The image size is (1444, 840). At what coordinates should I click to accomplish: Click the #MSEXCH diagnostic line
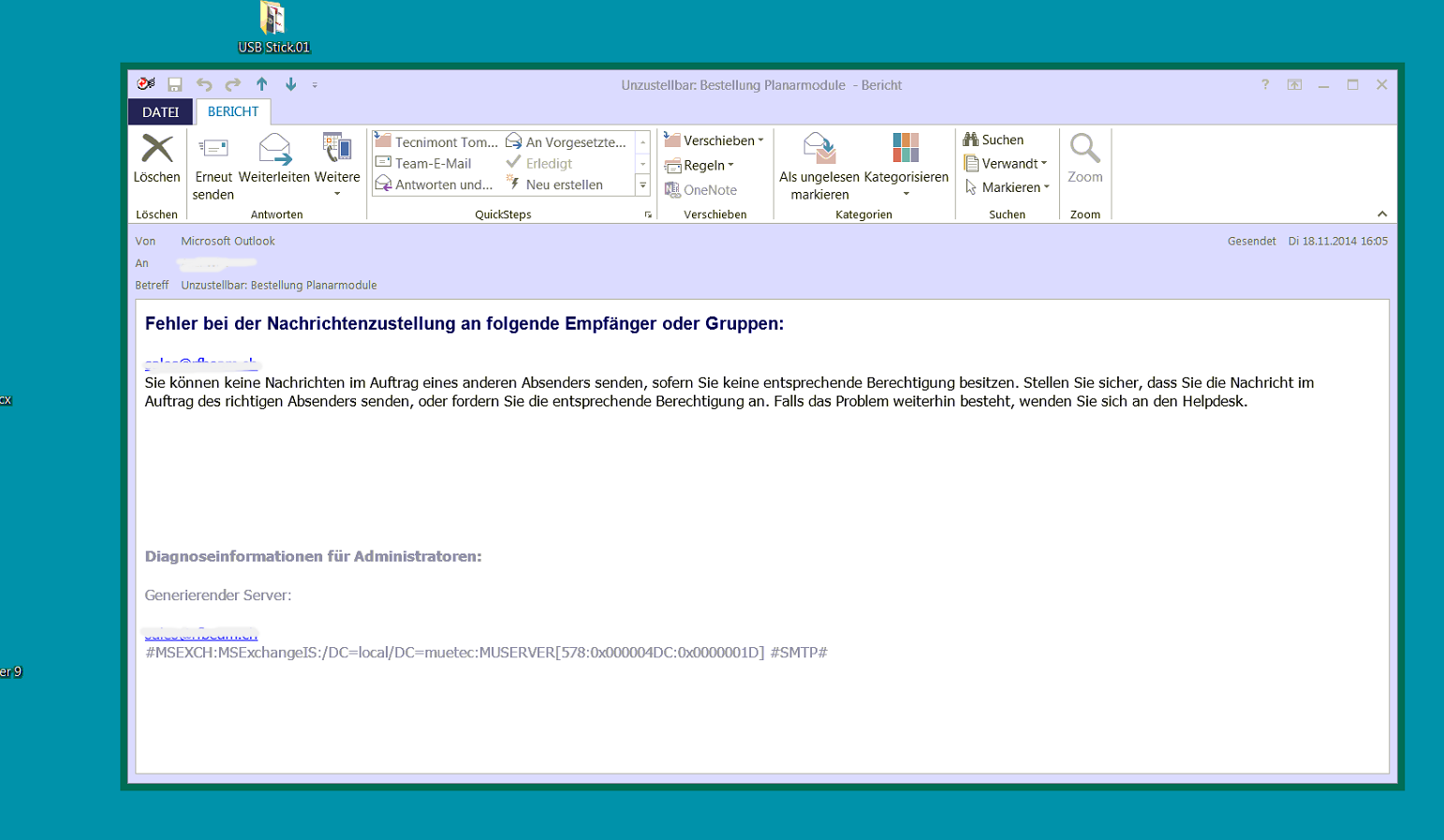(486, 652)
